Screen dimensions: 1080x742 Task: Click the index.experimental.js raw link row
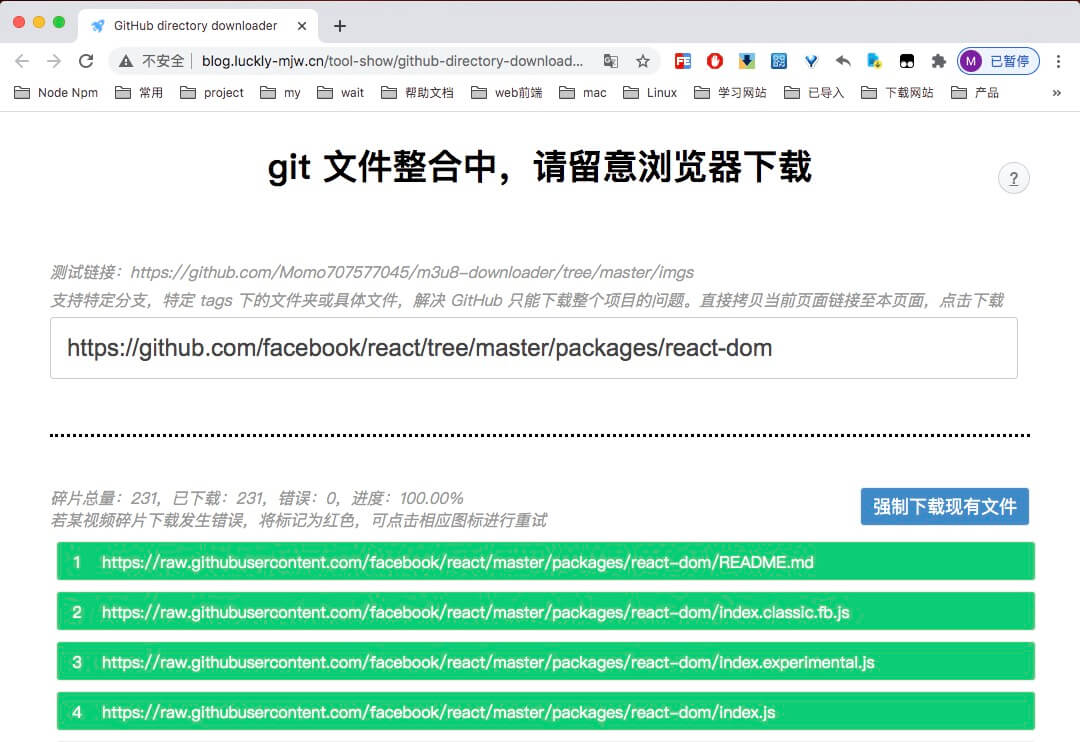click(546, 661)
